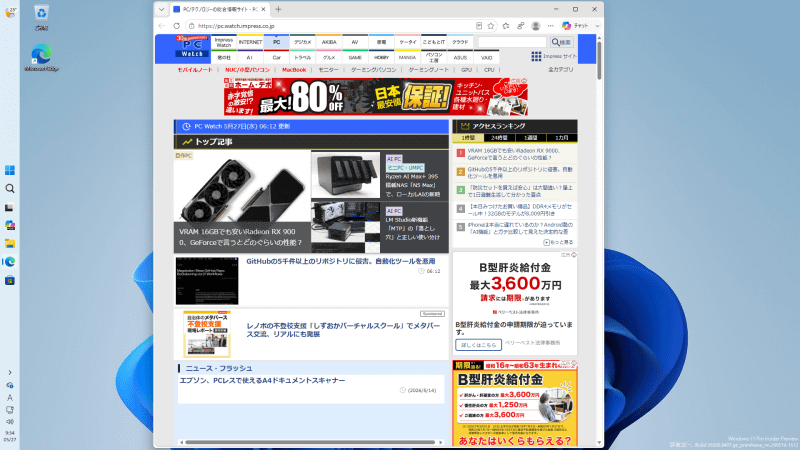Open the Windows Start menu
The image size is (800, 450).
(10, 170)
